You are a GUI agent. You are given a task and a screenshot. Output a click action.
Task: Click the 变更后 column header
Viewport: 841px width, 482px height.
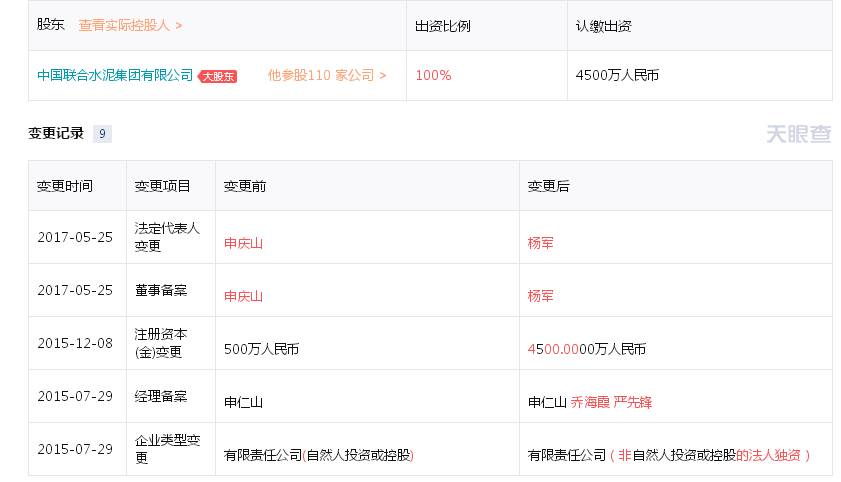548,186
